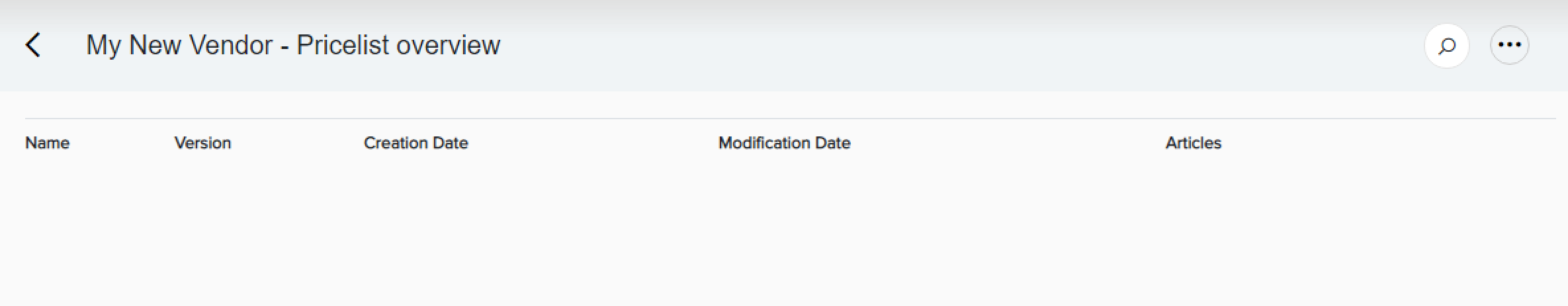Click the Modification Date heading text

(x=785, y=143)
